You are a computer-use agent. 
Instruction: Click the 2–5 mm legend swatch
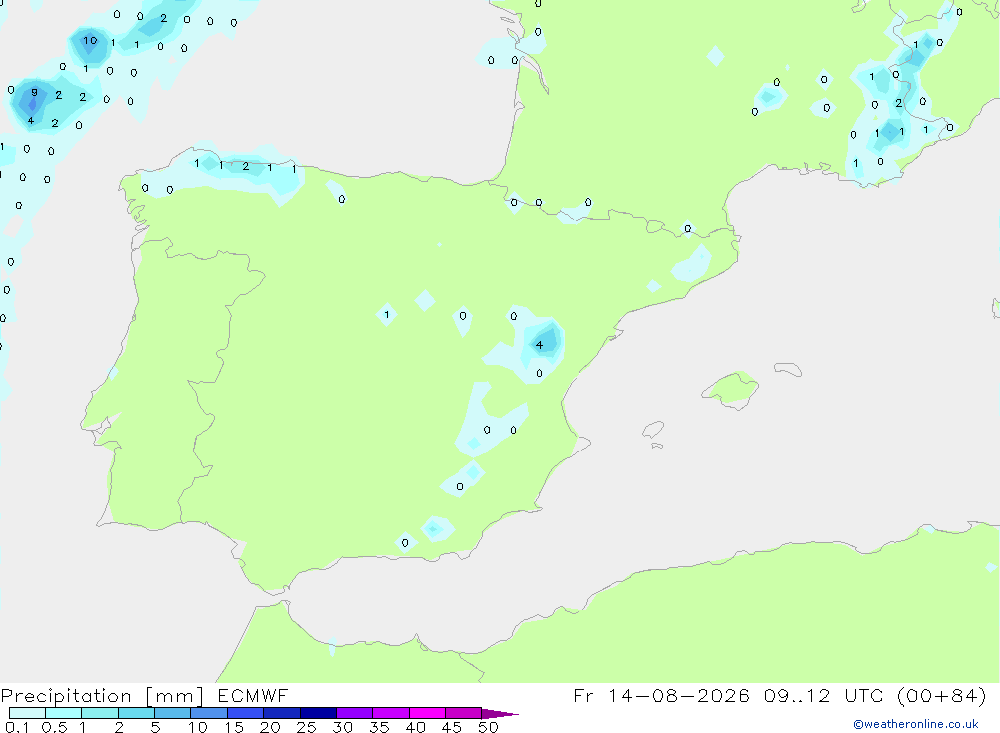(x=136, y=713)
